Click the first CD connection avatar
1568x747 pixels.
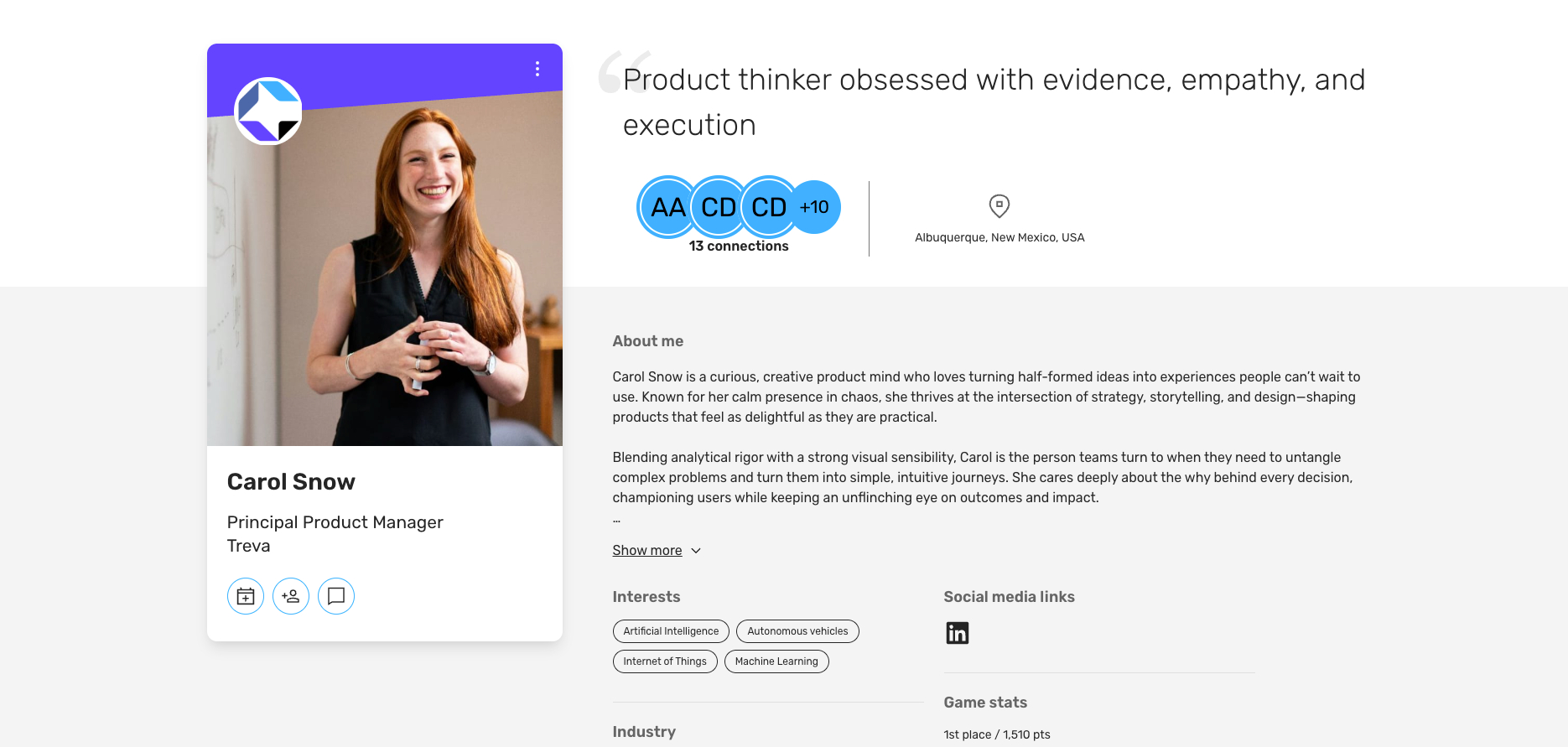[x=719, y=207]
